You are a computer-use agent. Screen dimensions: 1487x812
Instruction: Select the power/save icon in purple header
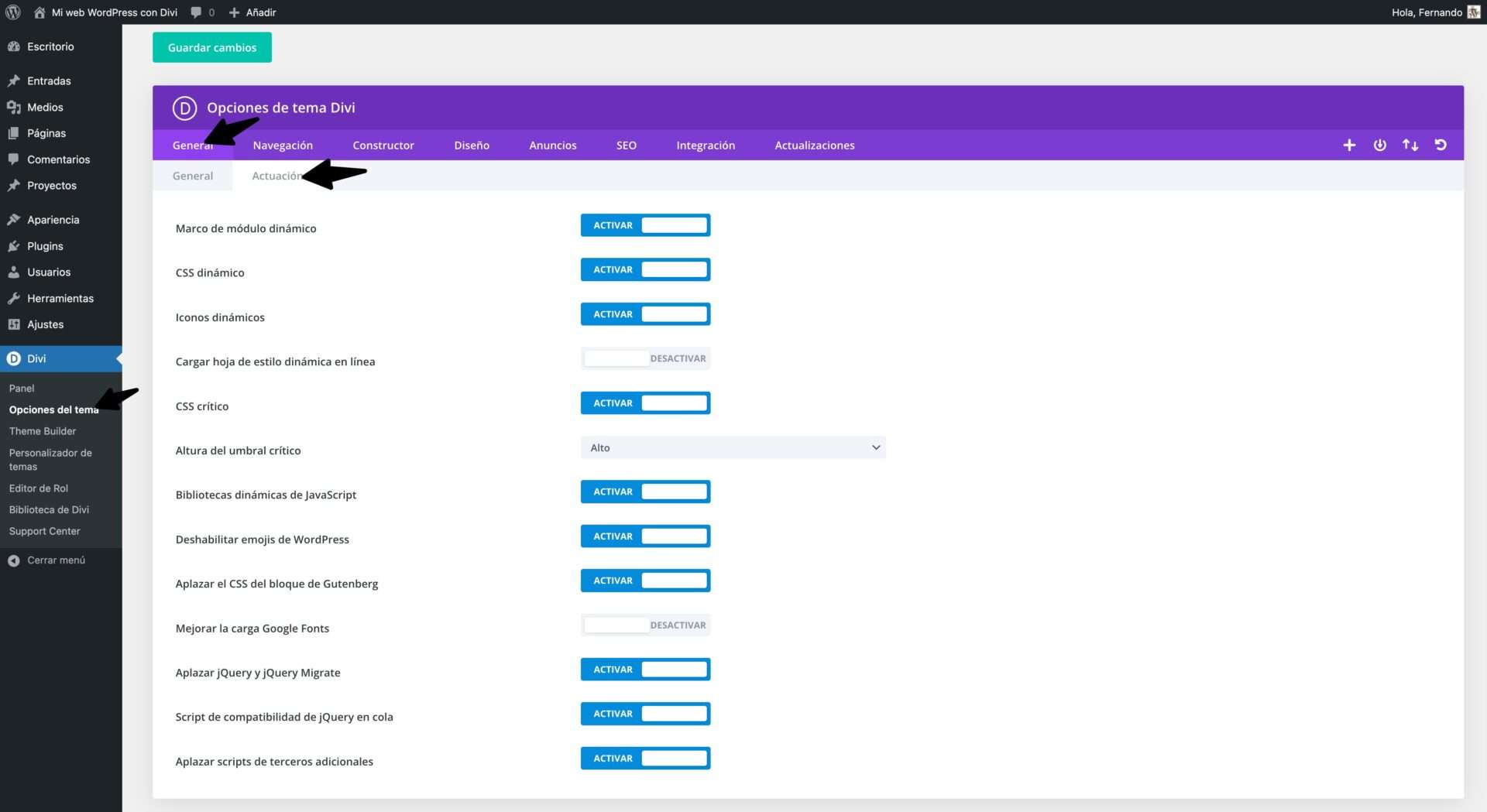(1379, 145)
